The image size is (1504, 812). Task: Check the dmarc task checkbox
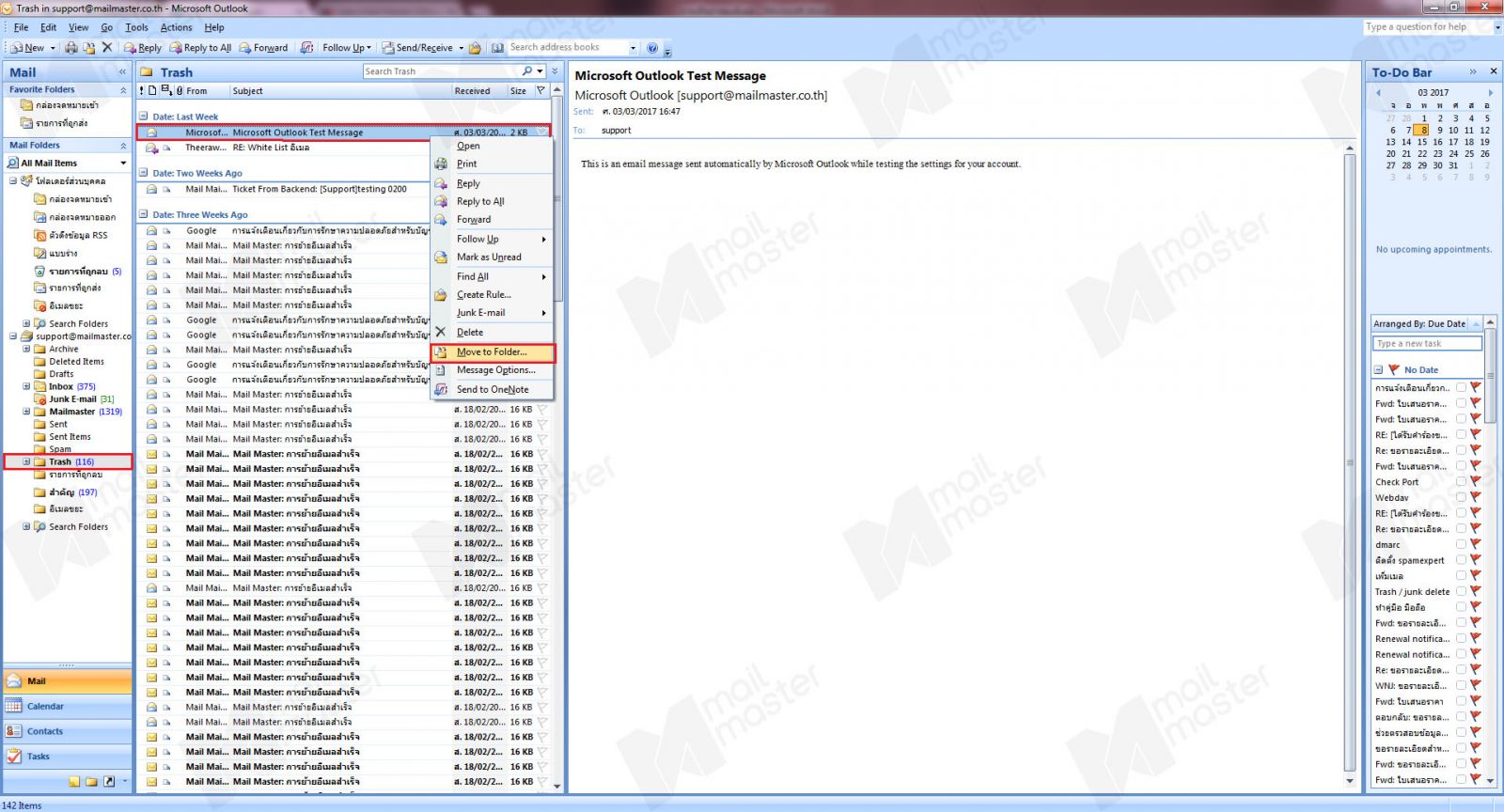tap(1461, 544)
